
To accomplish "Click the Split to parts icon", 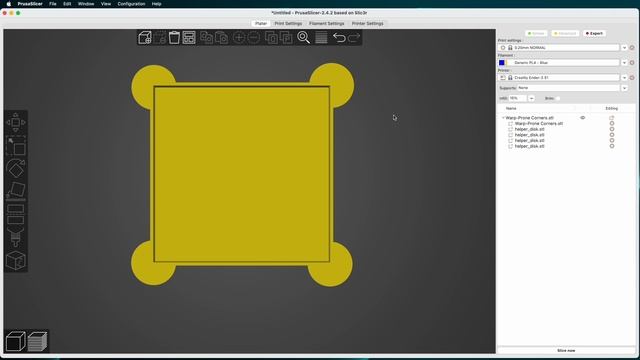I will 286,38.
